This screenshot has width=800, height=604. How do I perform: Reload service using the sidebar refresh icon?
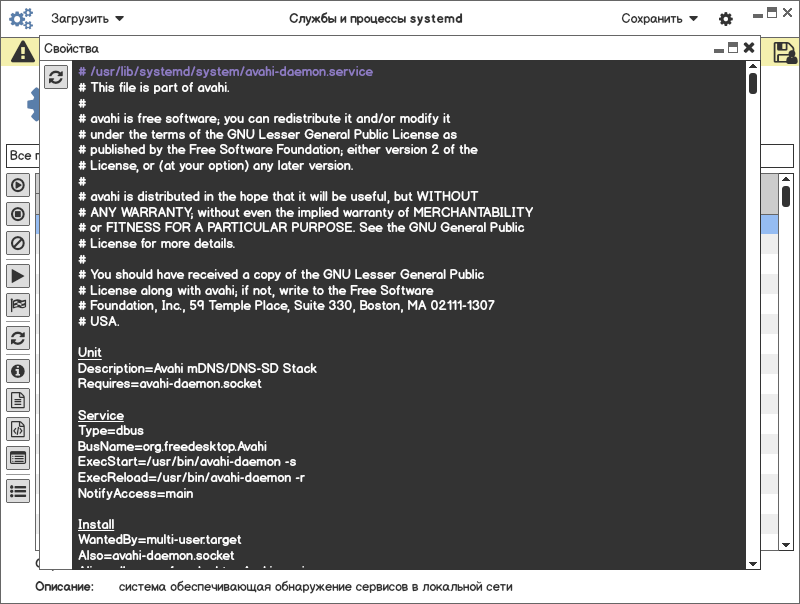tap(18, 338)
